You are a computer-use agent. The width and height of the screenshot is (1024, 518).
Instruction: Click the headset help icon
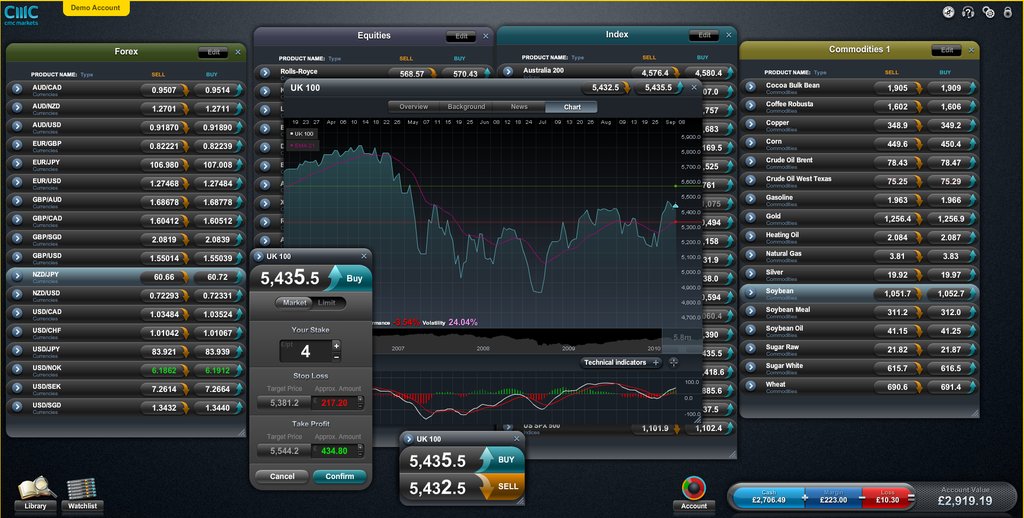(968, 12)
